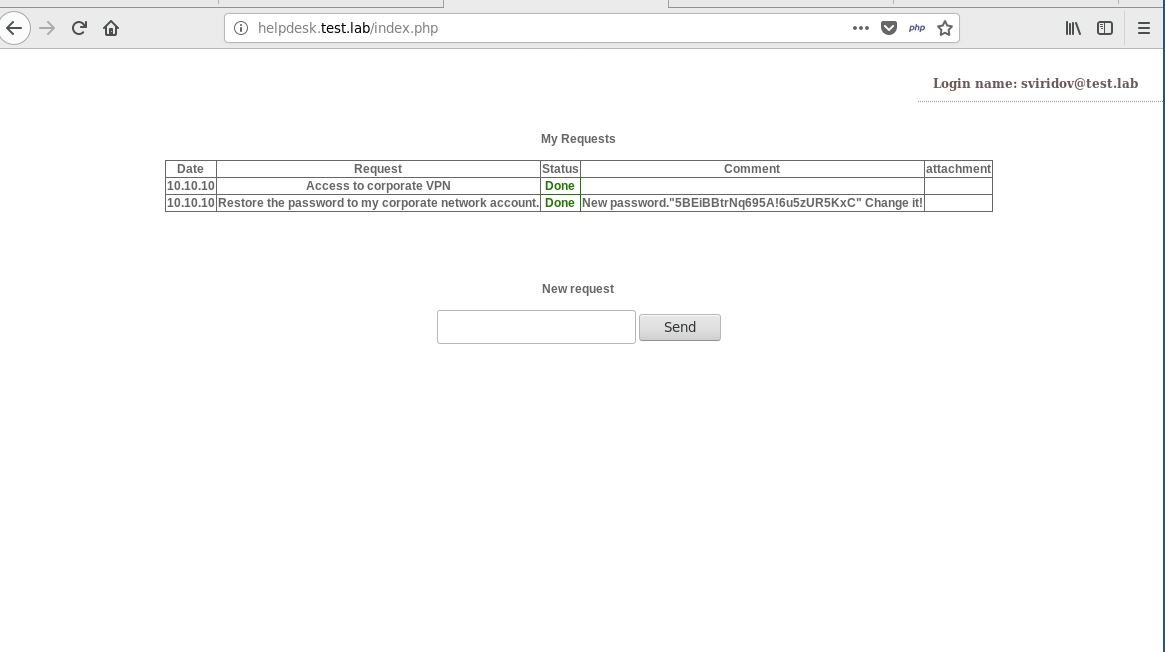
Task: Show site information for helpdesk.test.lab
Action: [x=241, y=28]
